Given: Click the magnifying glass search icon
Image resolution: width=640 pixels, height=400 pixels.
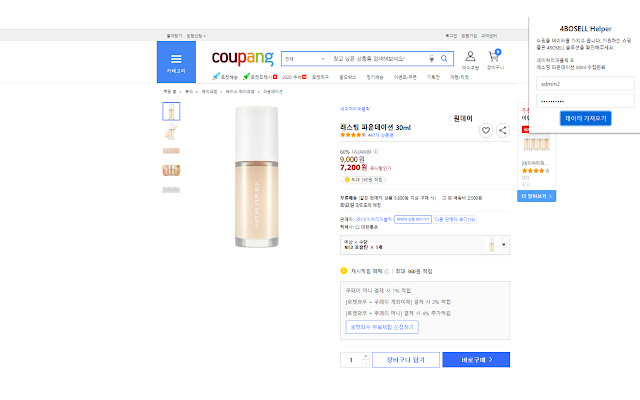Looking at the screenshot, I should coord(441,59).
